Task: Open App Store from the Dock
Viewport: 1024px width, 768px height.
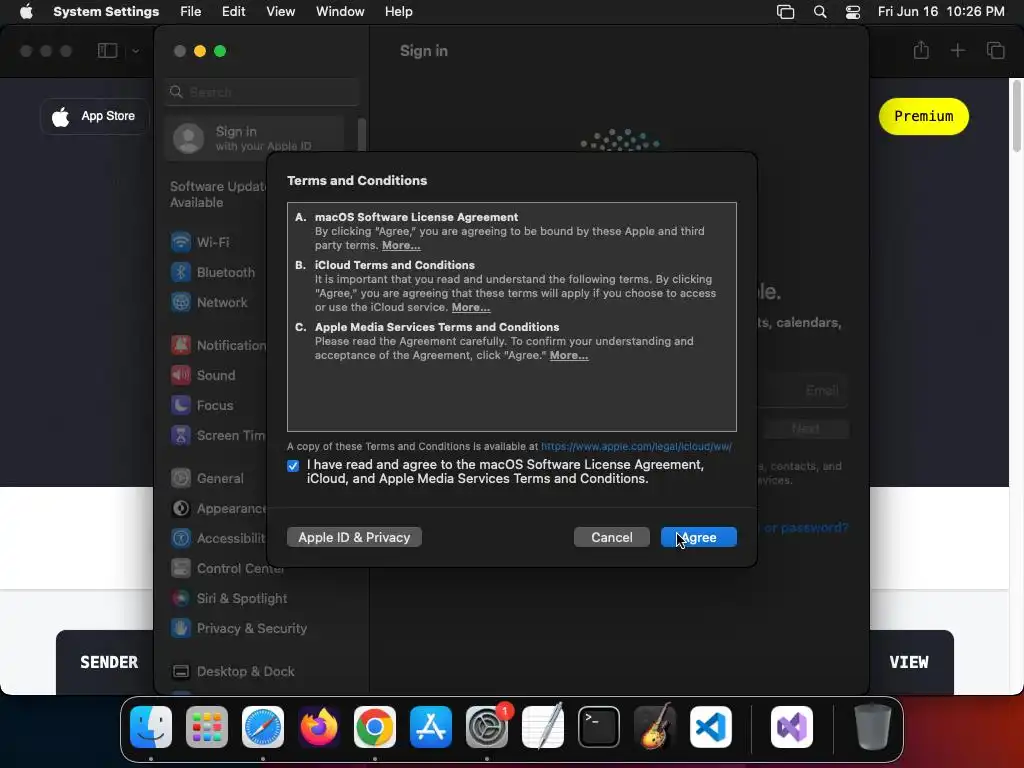Action: [x=431, y=726]
